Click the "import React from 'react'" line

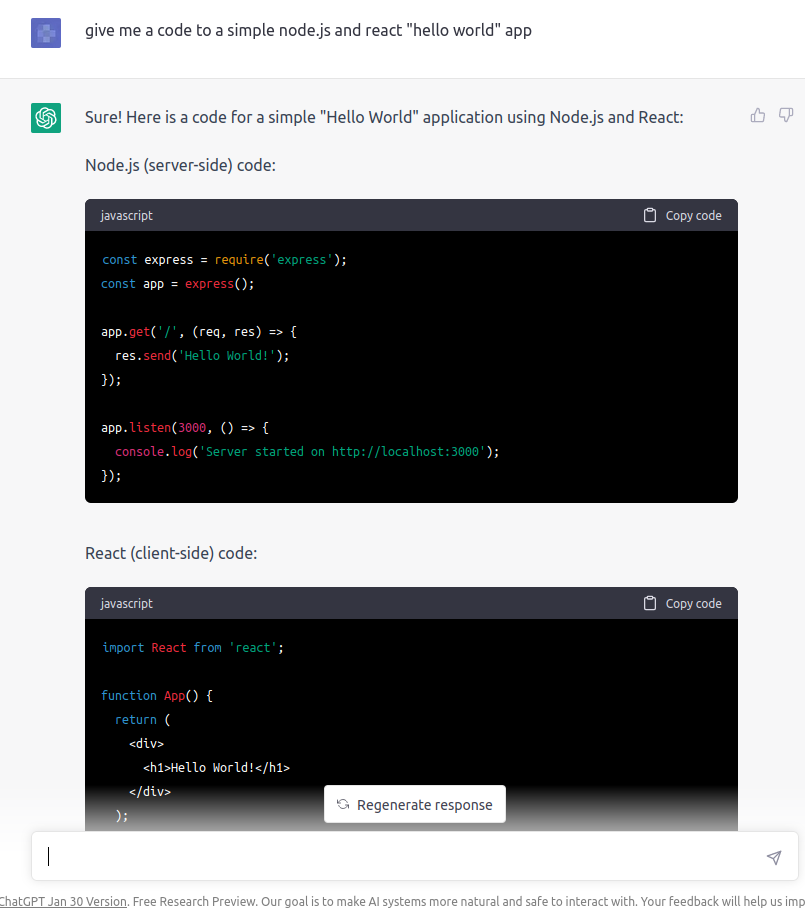[193, 648]
